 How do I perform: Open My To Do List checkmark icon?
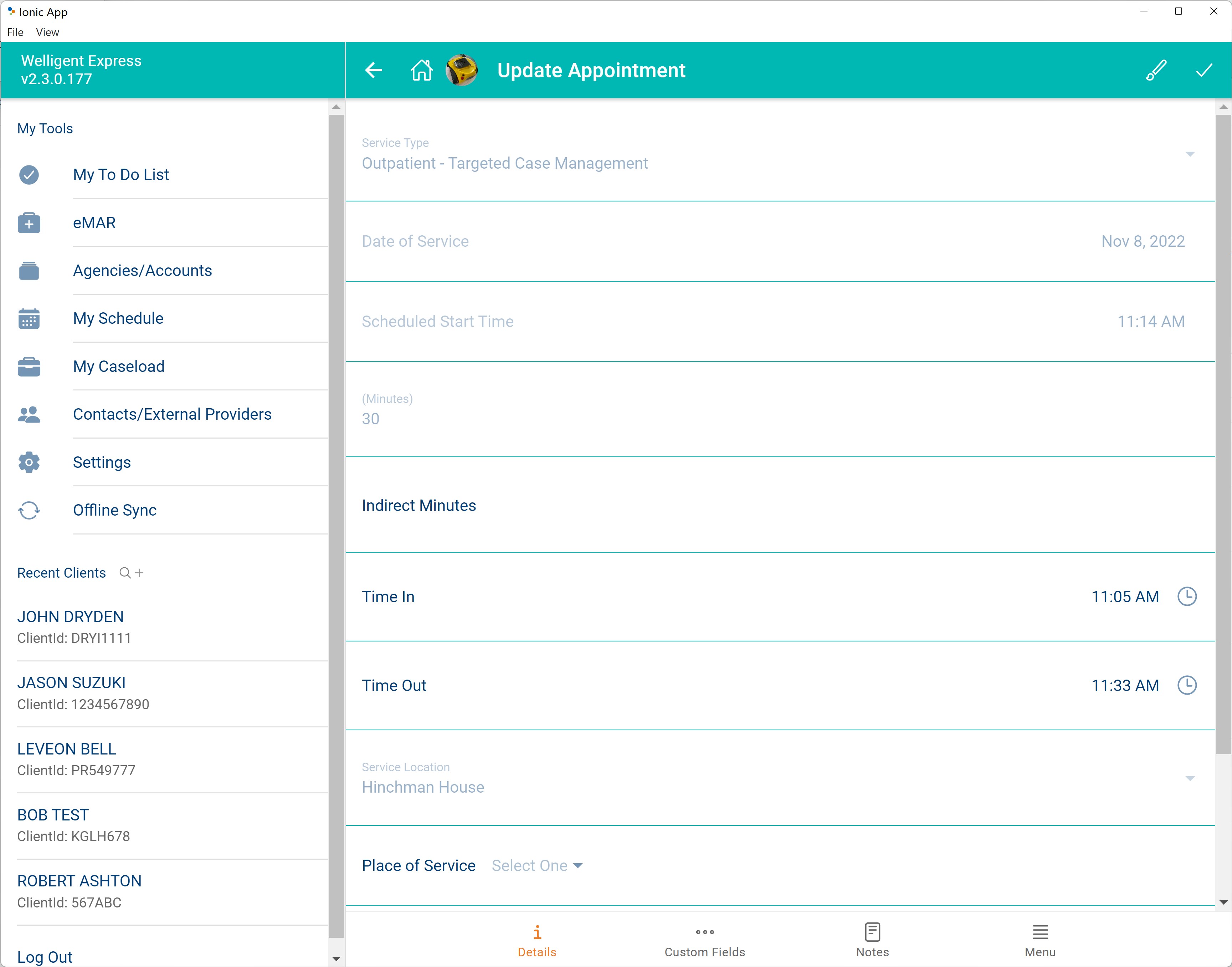point(29,175)
